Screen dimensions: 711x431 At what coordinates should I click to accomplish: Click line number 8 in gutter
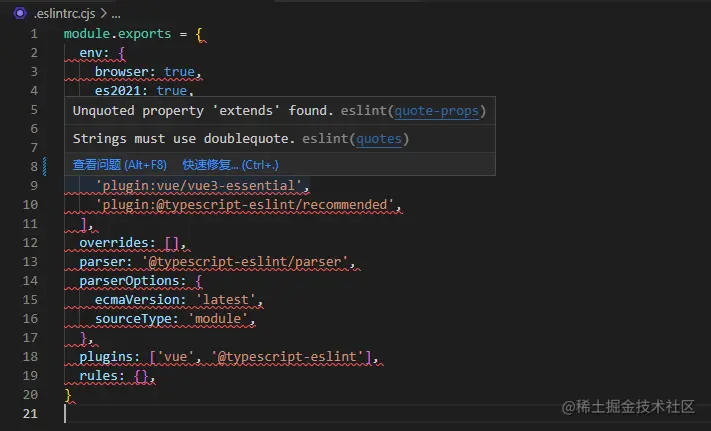[34, 167]
